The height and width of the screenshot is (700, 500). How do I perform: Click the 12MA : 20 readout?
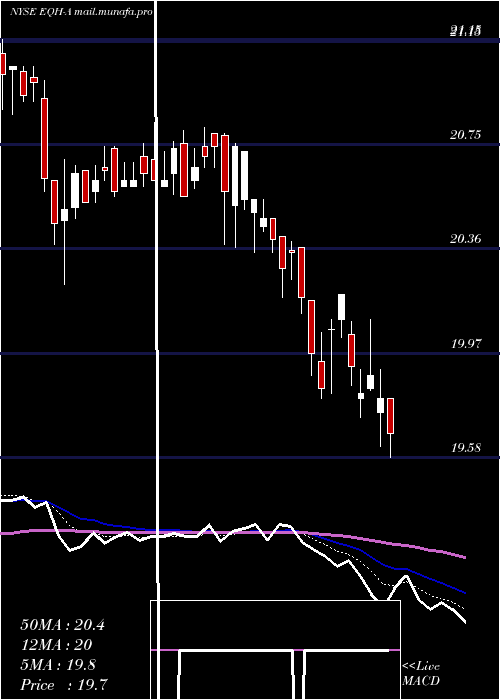tap(56, 645)
